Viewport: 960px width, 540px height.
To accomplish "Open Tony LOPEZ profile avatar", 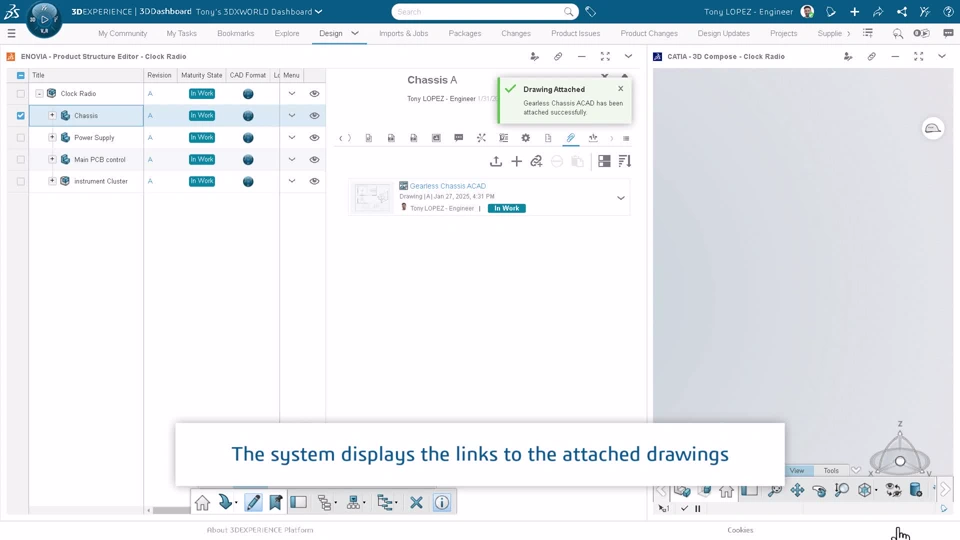I will [x=807, y=12].
